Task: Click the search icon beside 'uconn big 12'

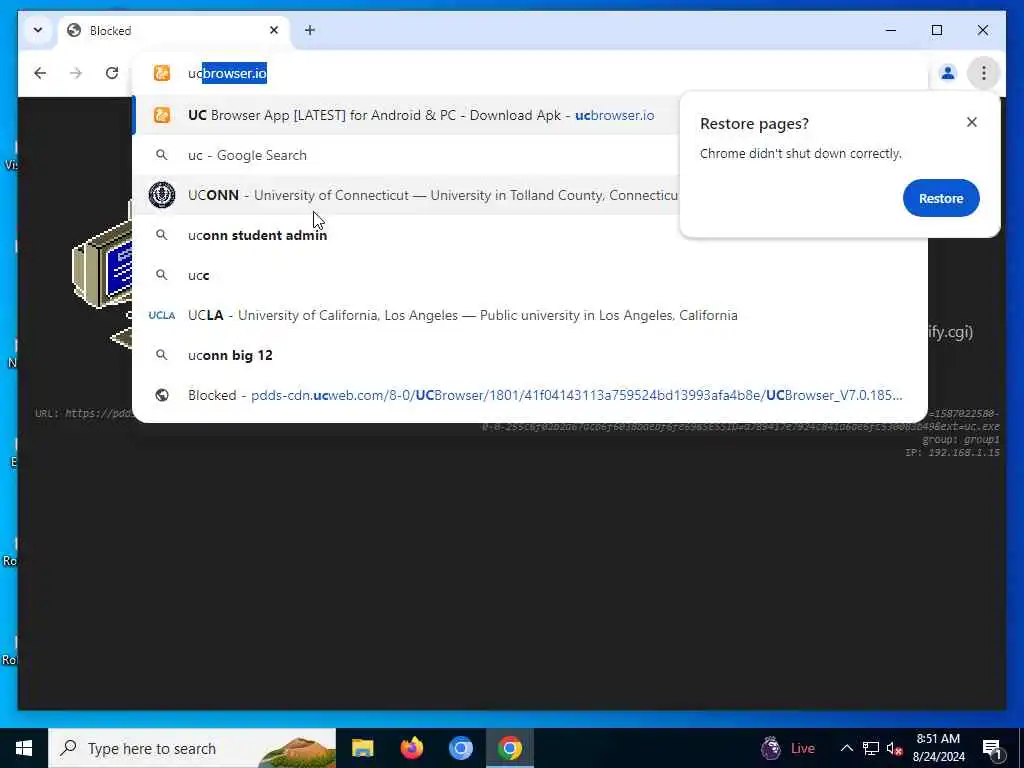Action: (x=162, y=355)
